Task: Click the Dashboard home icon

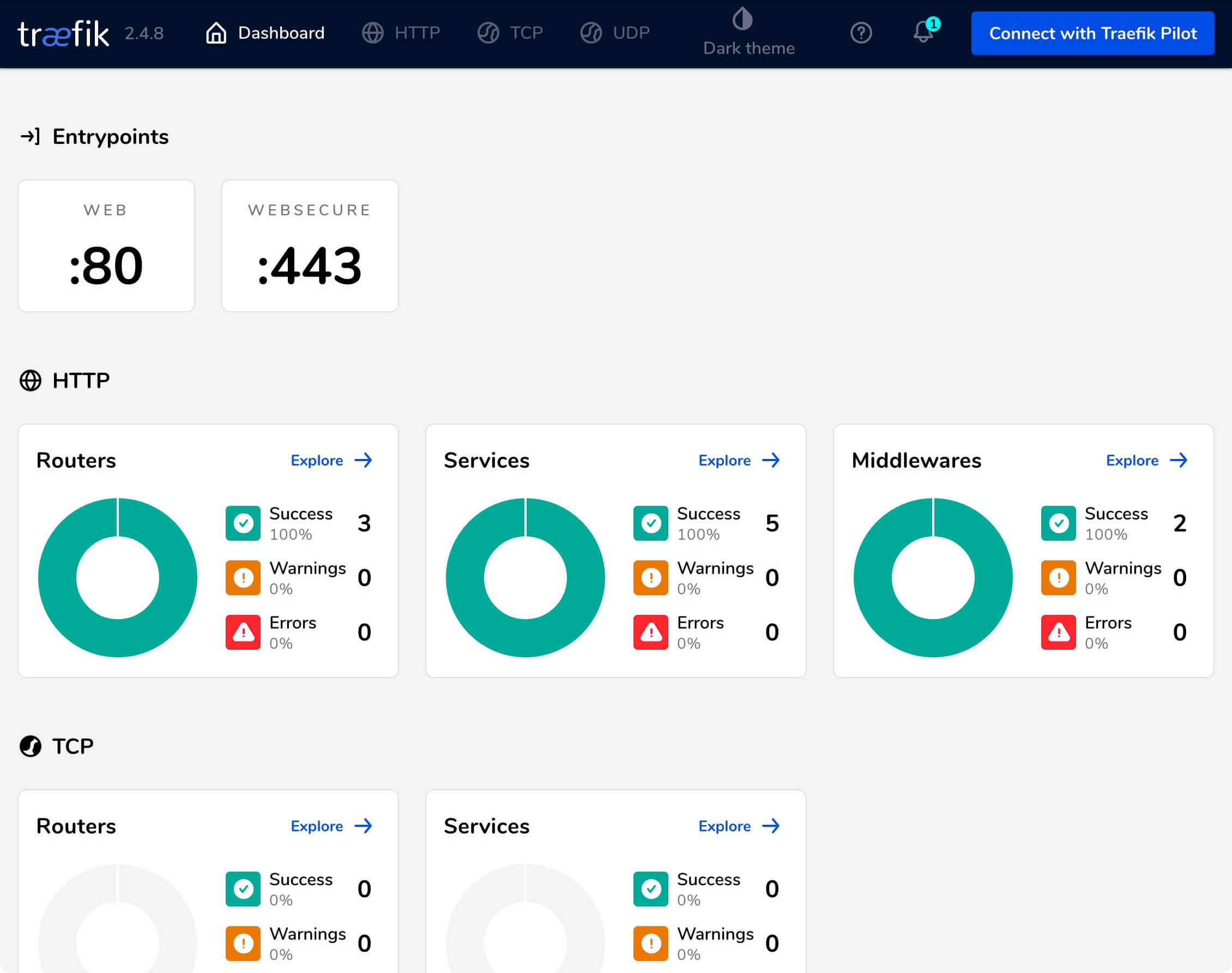Action: (215, 34)
